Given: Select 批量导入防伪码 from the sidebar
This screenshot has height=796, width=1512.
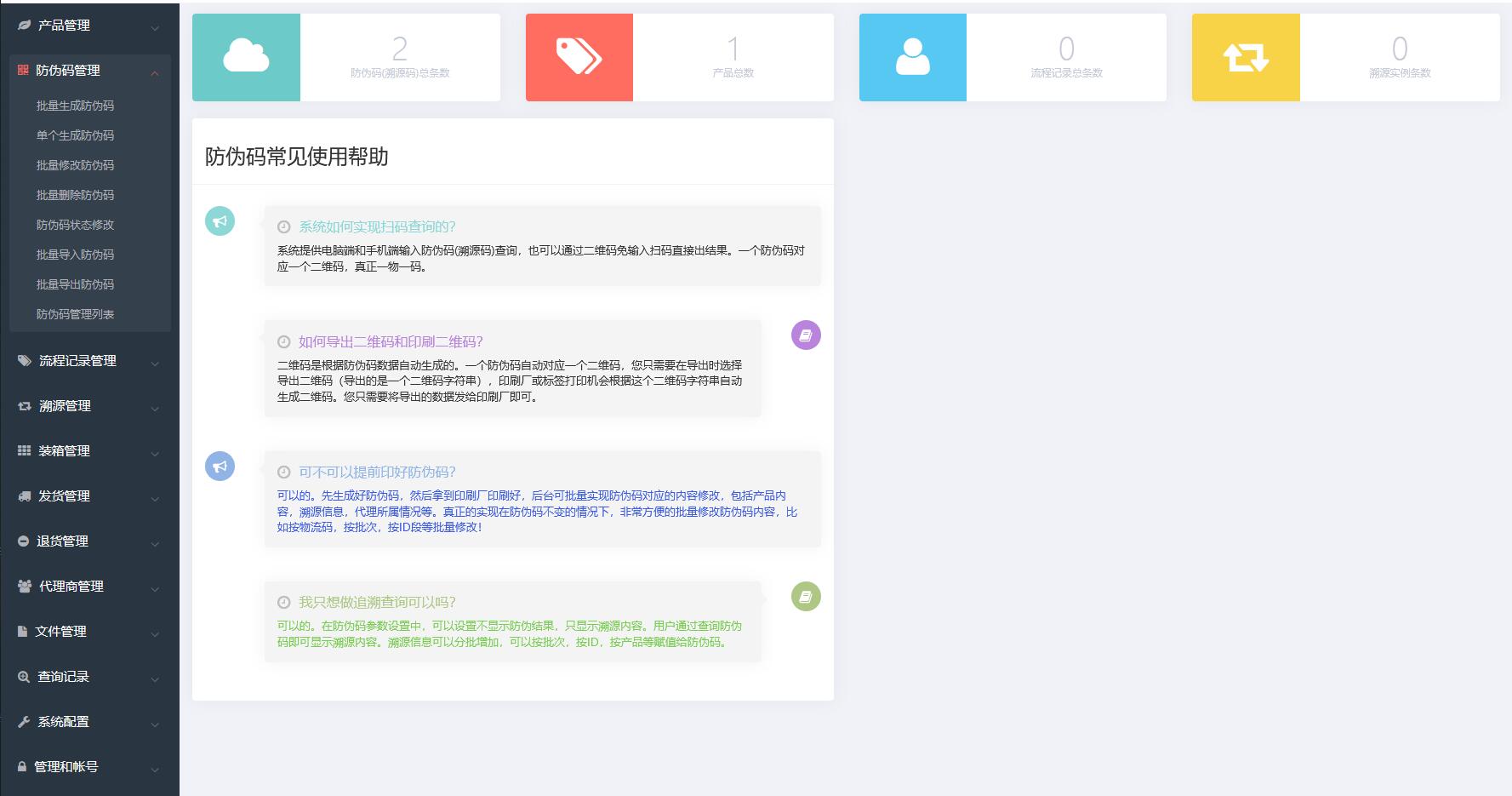Looking at the screenshot, I should pos(75,255).
